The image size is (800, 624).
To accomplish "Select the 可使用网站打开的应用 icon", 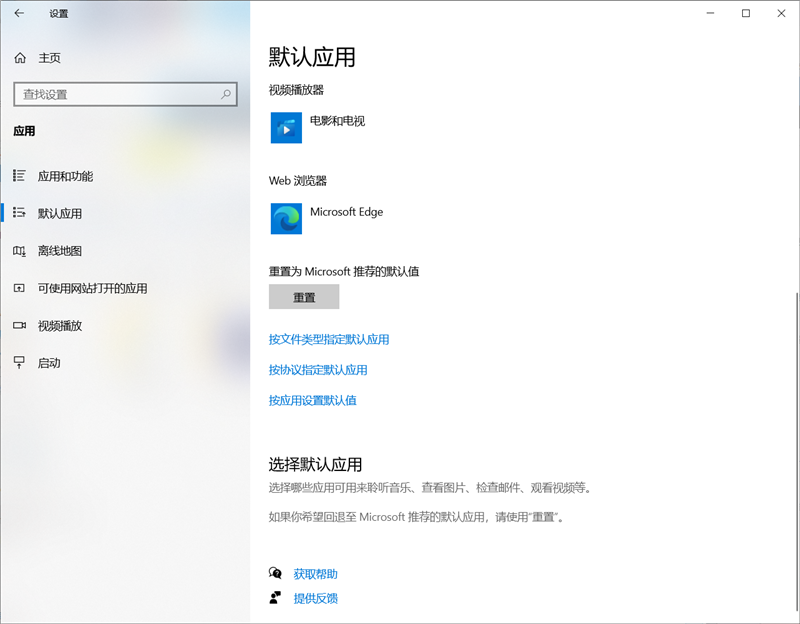I will click(x=18, y=288).
